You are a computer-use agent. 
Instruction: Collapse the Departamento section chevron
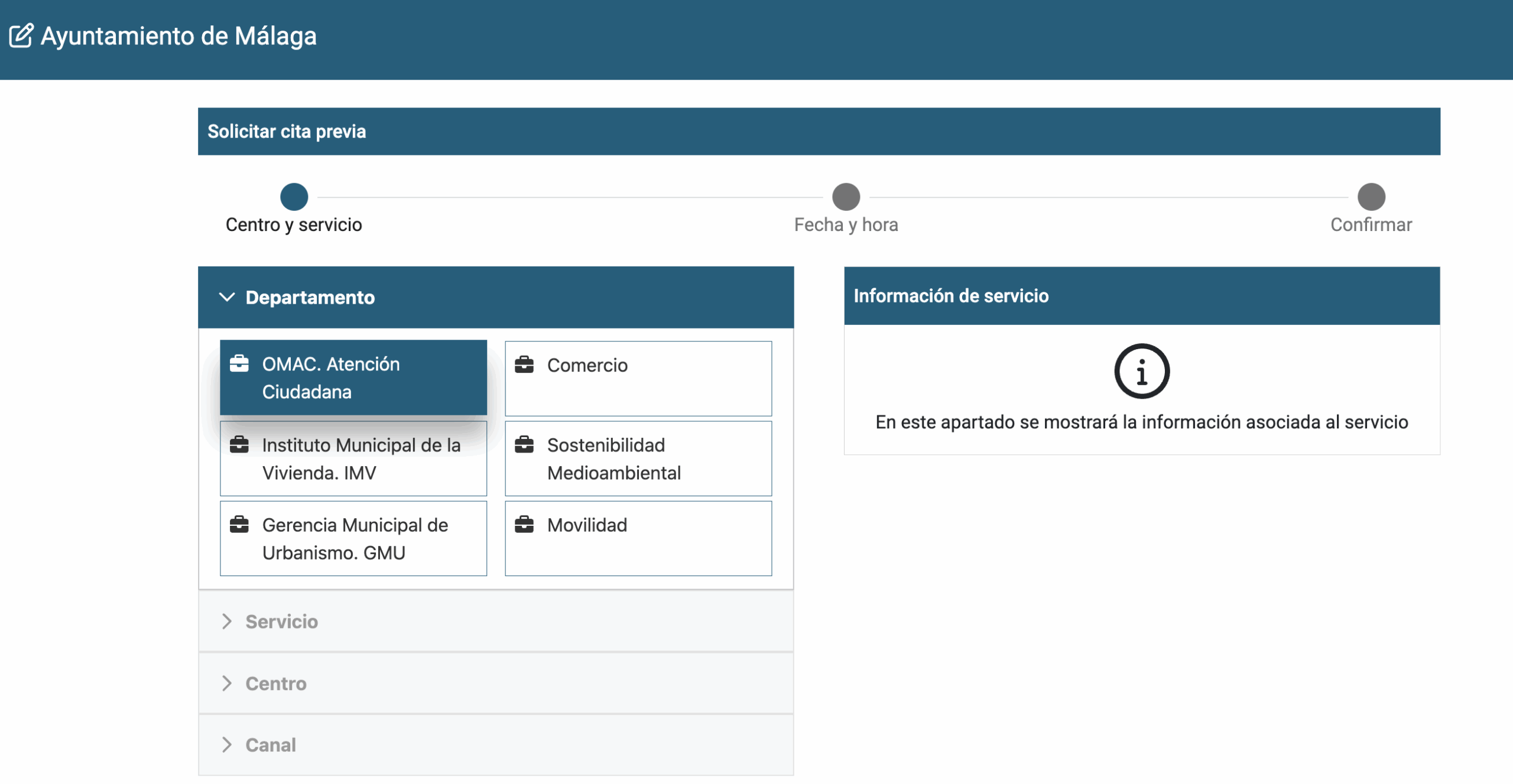tap(227, 297)
